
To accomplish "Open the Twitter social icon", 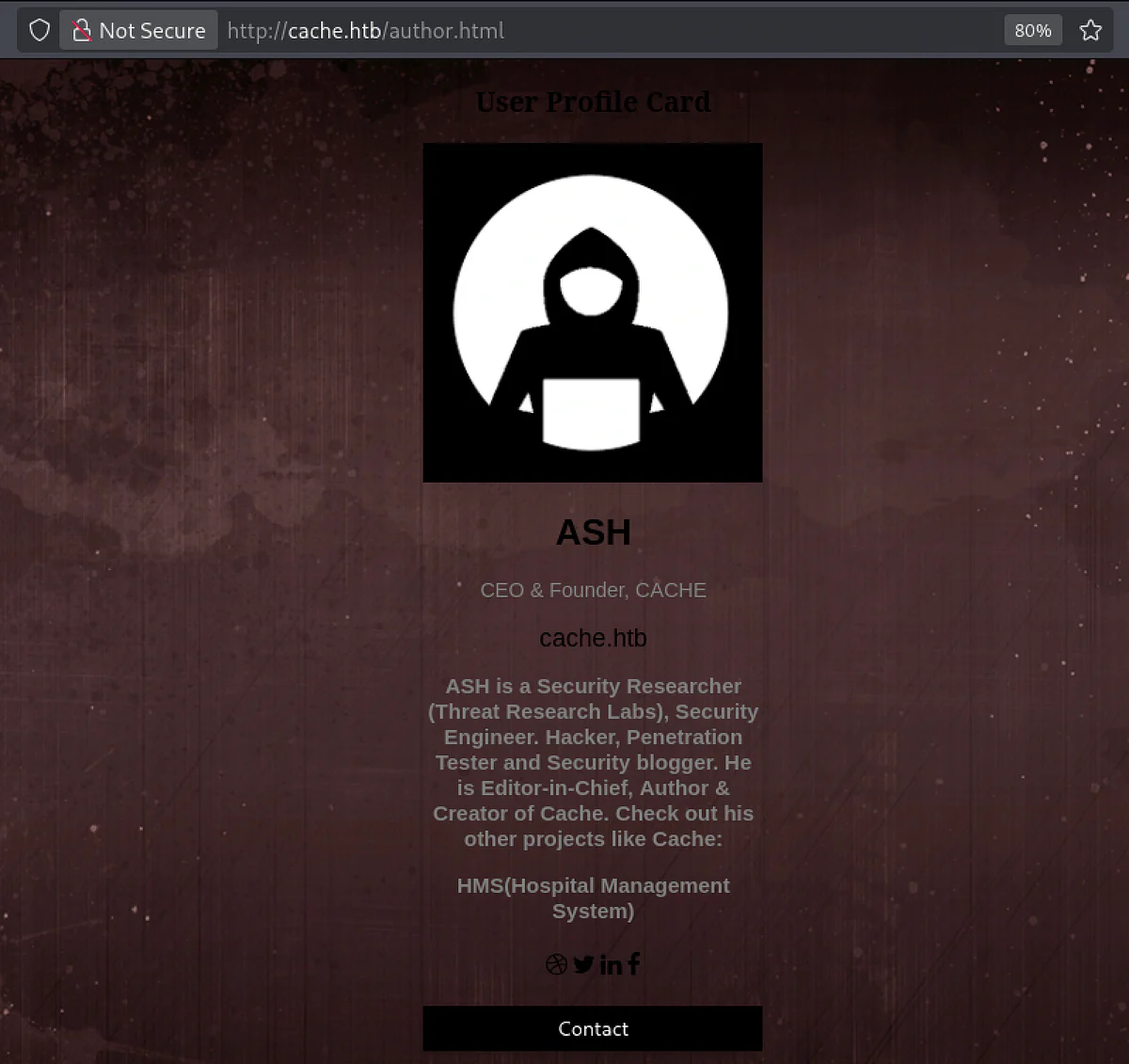I will 583,964.
